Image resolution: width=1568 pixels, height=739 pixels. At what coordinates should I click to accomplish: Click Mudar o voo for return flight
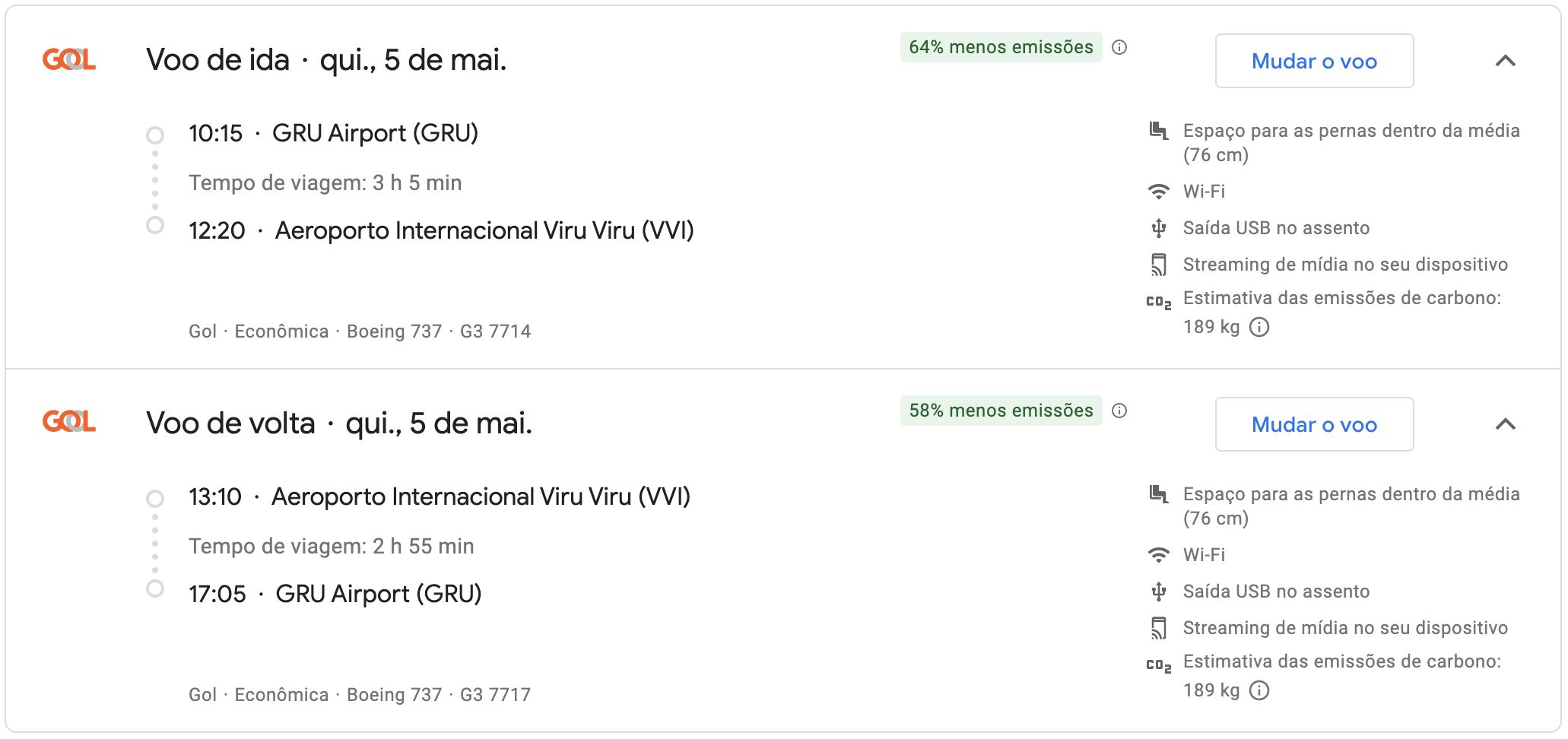tap(1314, 424)
